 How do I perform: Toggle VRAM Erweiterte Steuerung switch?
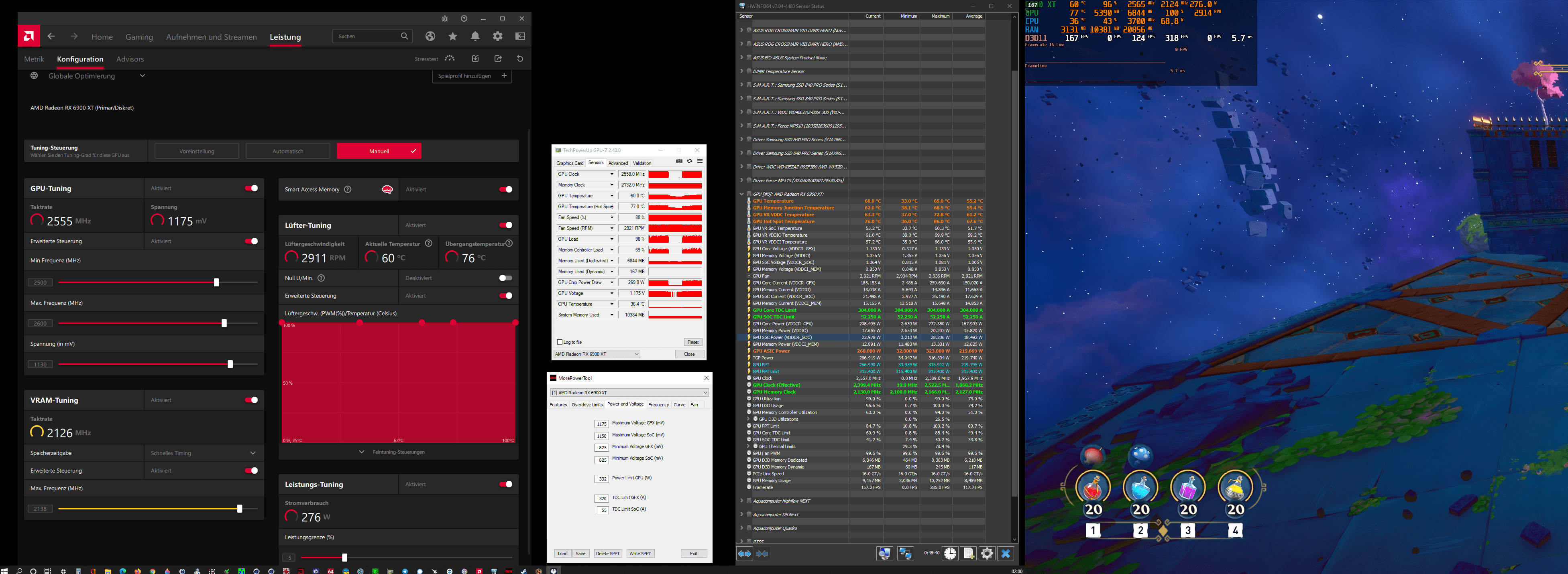pyautogui.click(x=251, y=471)
